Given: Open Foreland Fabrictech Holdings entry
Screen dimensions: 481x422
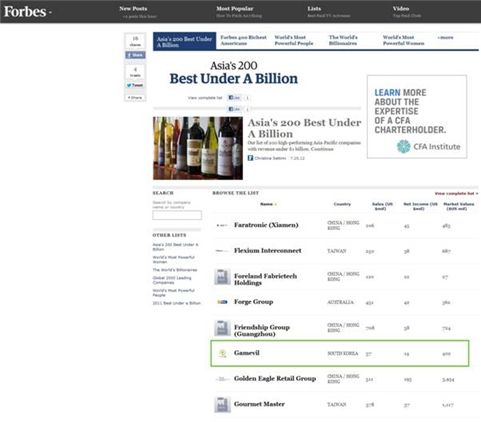Looking at the screenshot, I should (265, 279).
